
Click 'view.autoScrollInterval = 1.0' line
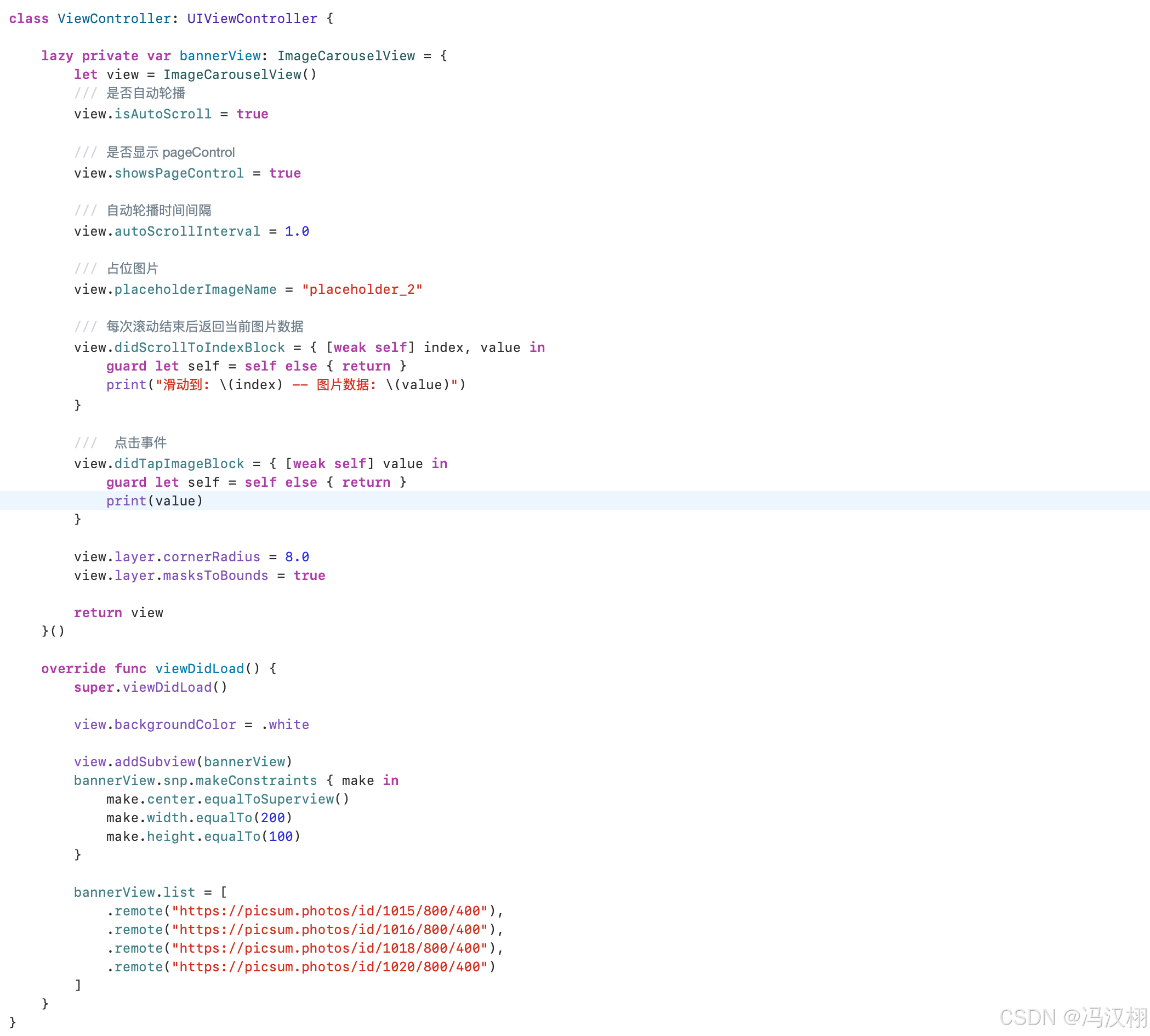(x=191, y=231)
